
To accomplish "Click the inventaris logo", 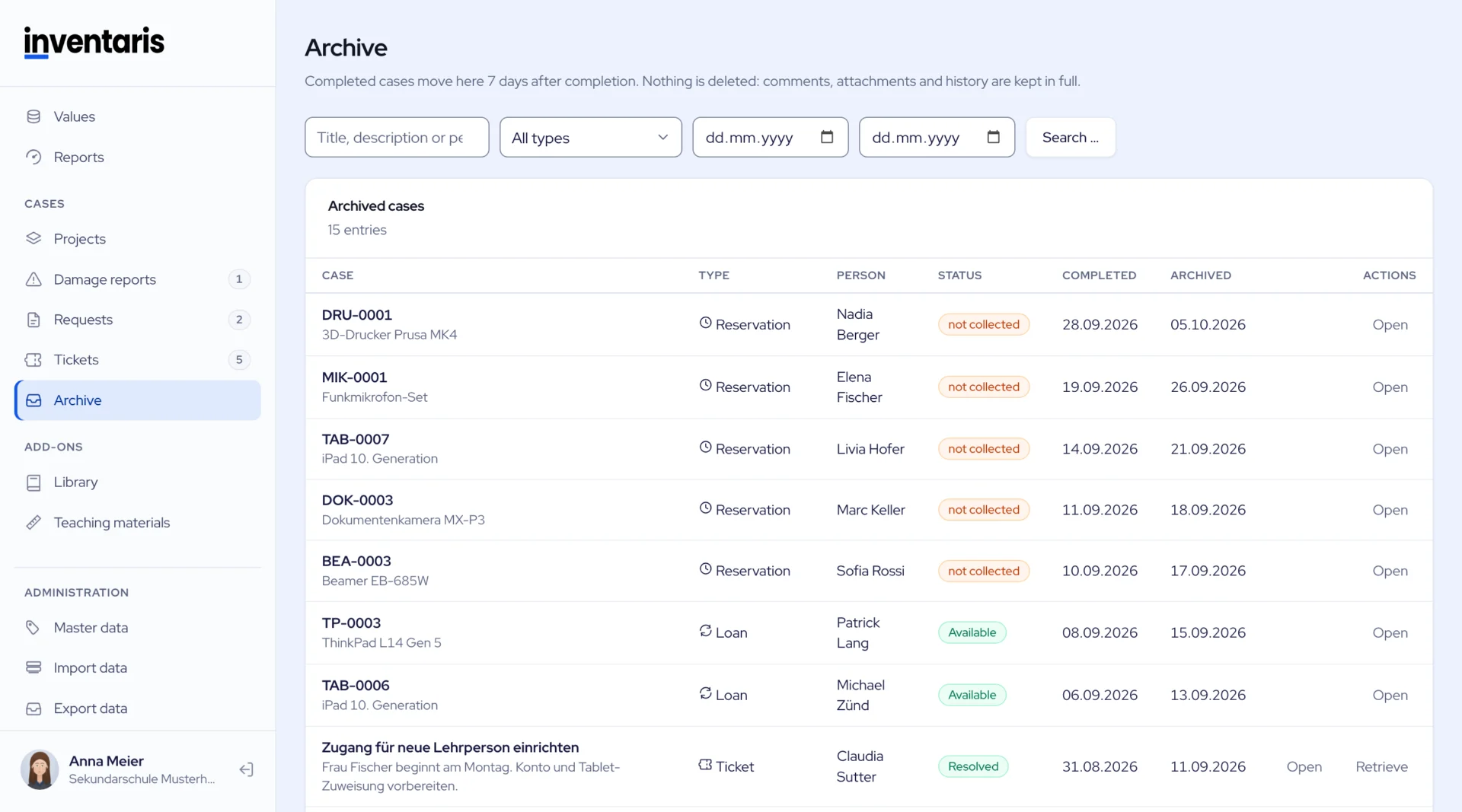I will 94,42.
